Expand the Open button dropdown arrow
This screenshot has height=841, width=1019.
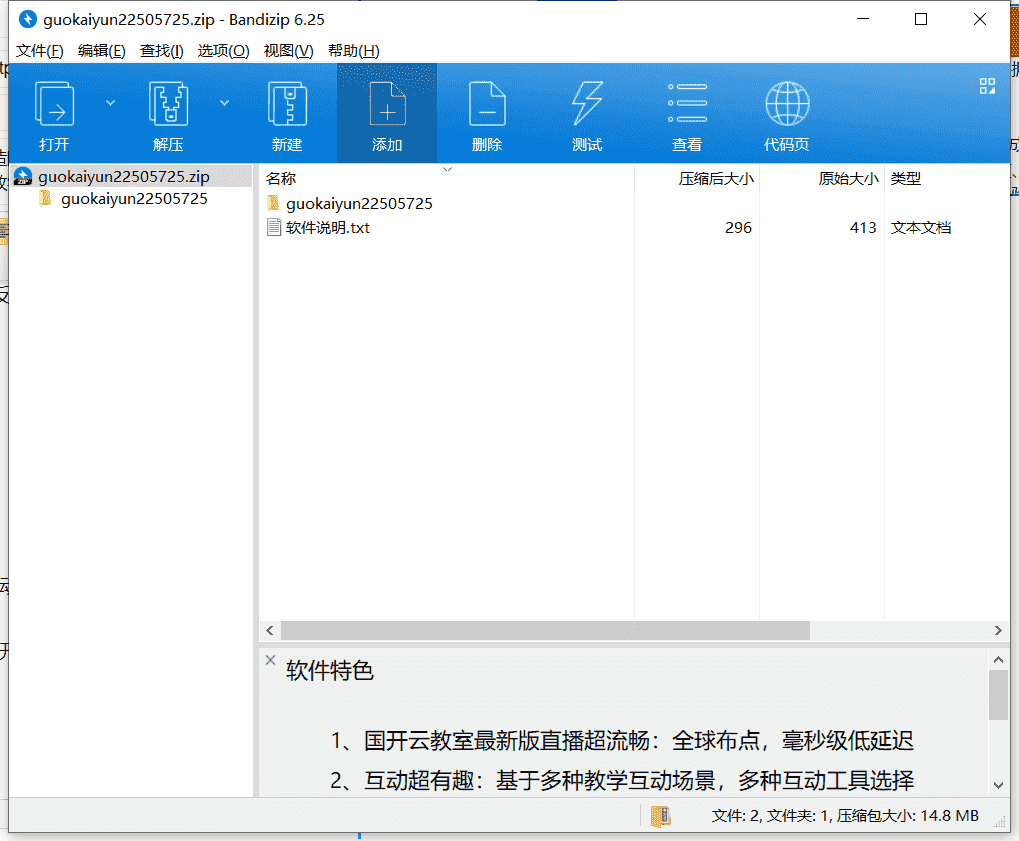(110, 103)
